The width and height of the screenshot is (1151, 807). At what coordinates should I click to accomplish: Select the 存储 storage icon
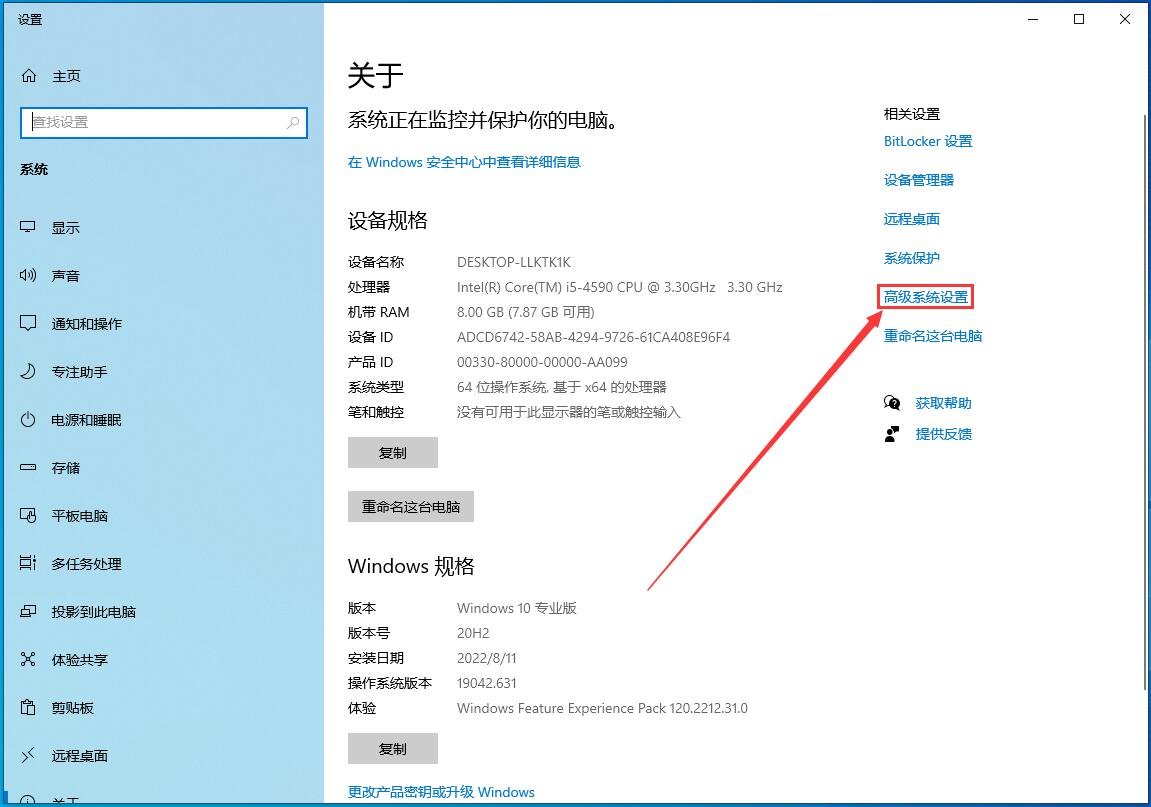pos(29,468)
